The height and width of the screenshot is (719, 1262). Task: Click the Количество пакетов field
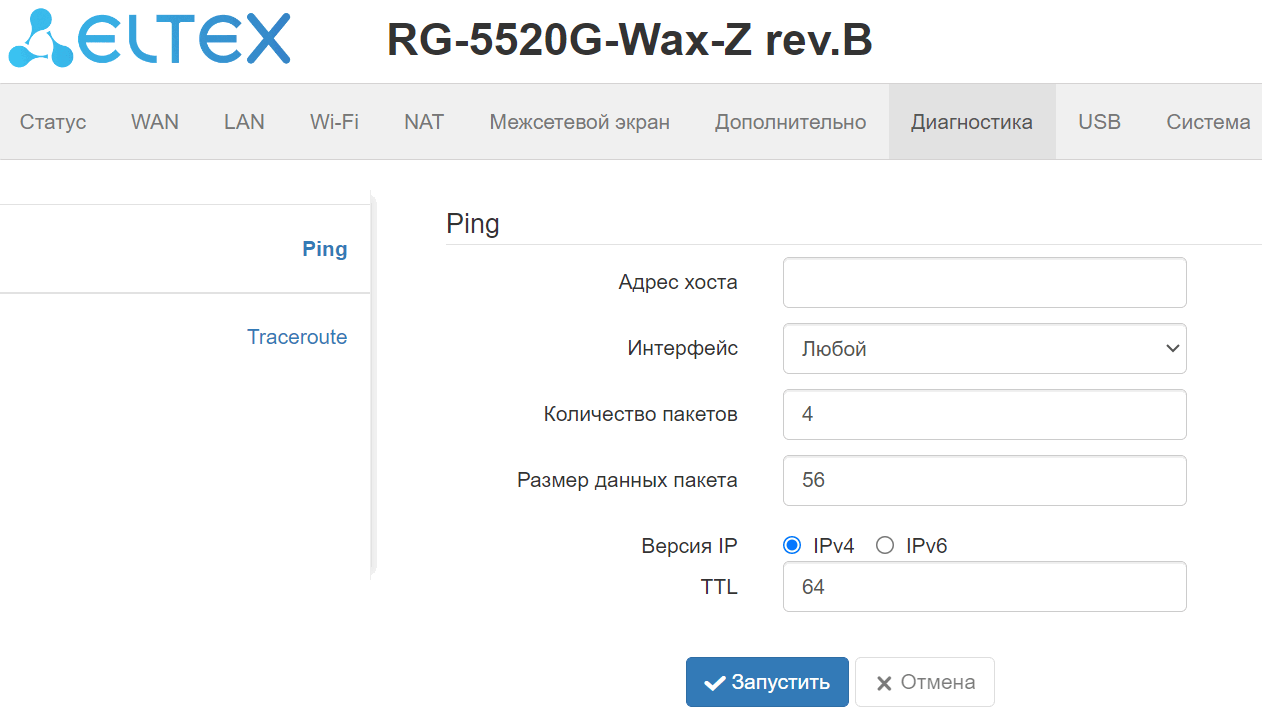click(x=984, y=414)
